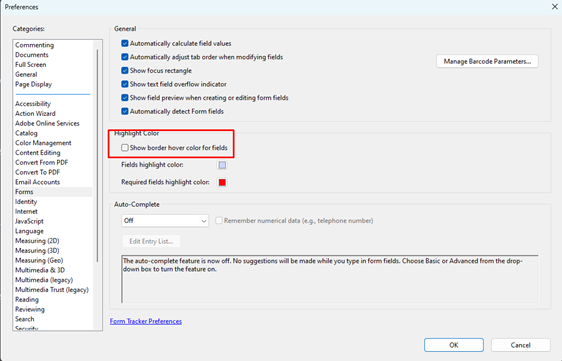Toggle Show text field overflow indicator

125,84
